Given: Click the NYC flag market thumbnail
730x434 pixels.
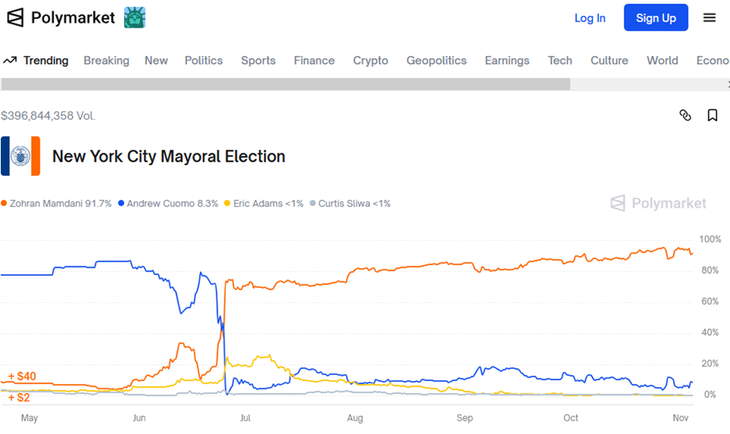Looking at the screenshot, I should coord(20,156).
